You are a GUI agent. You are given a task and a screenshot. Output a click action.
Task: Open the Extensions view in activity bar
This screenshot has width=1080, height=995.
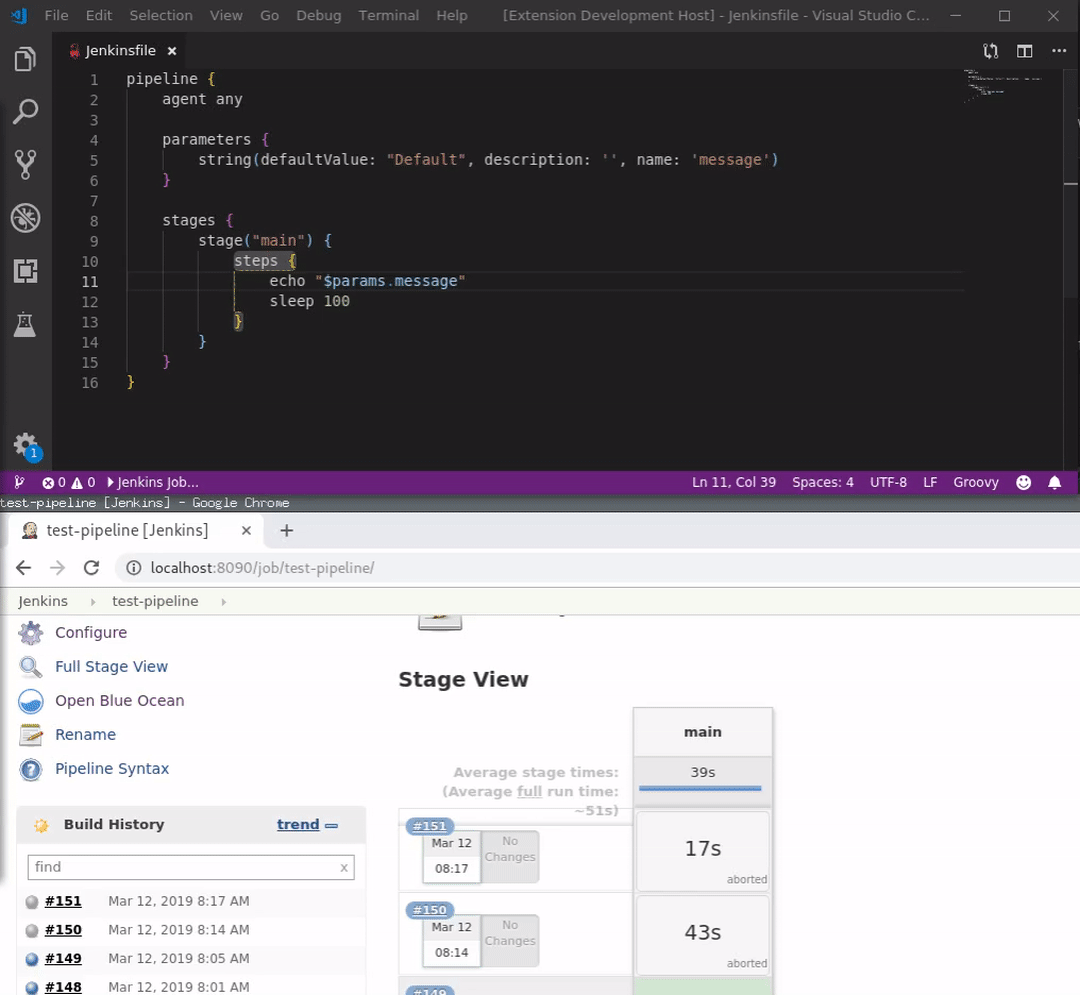click(x=25, y=271)
